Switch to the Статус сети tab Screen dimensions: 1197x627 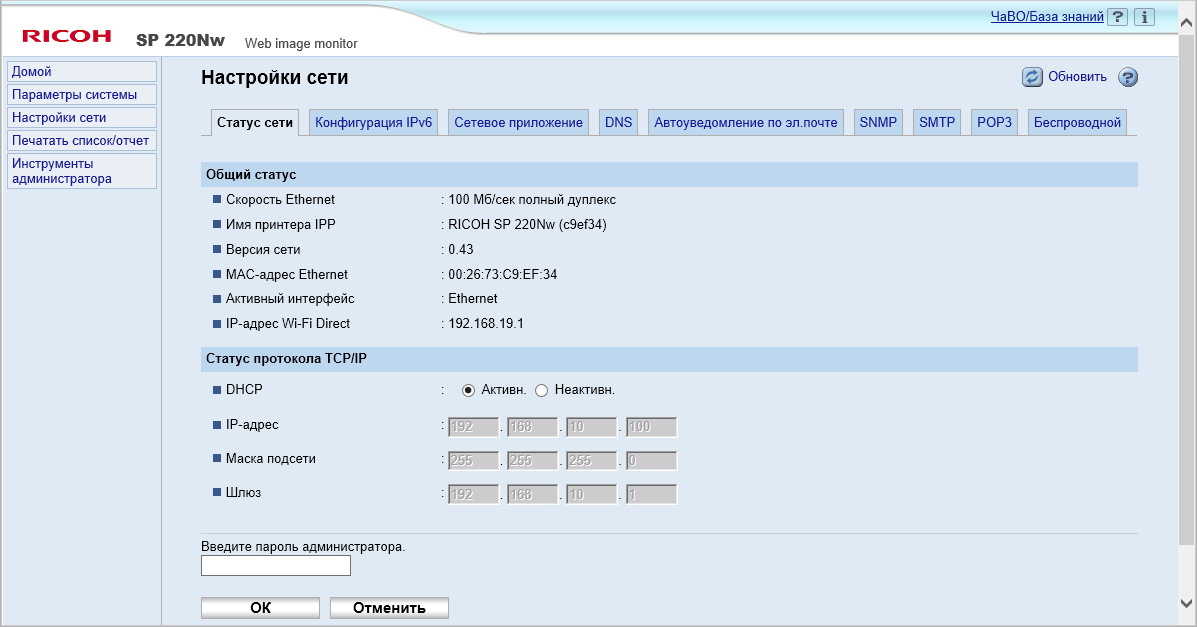pyautogui.click(x=255, y=122)
